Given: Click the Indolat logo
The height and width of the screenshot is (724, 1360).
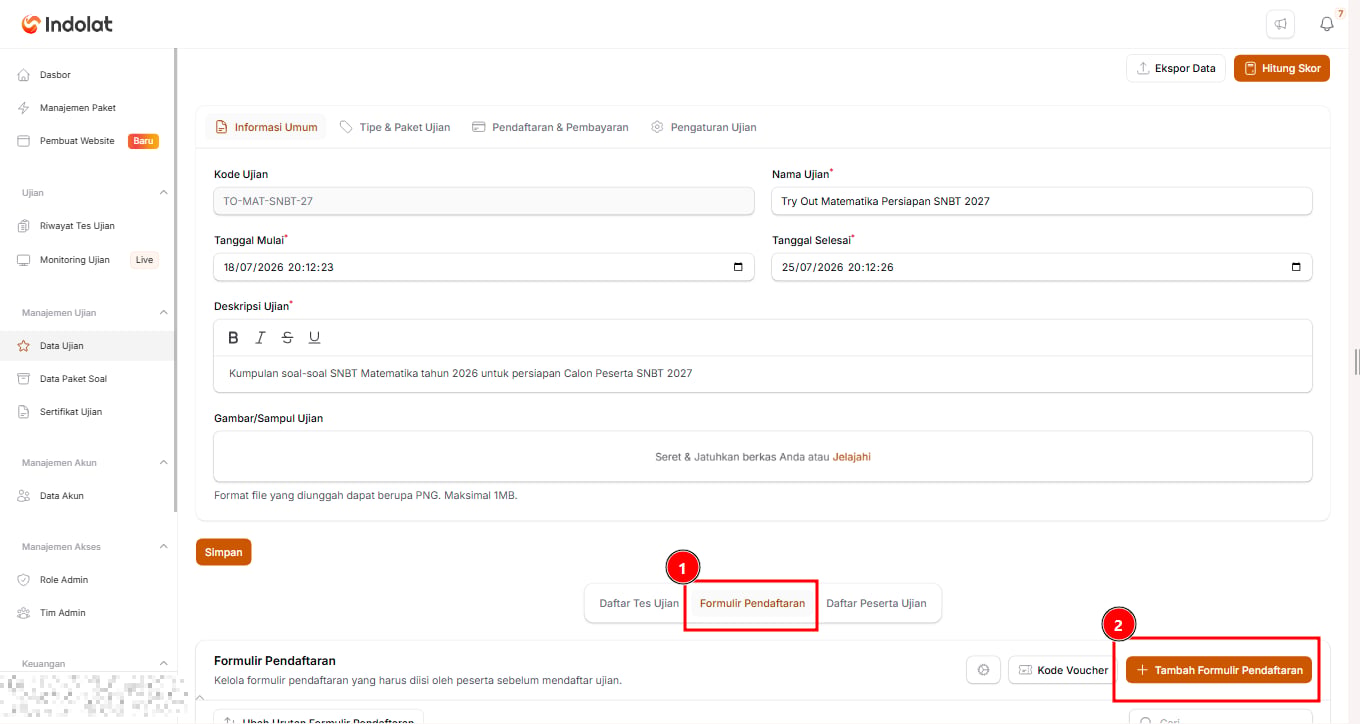Looking at the screenshot, I should pyautogui.click(x=66, y=24).
